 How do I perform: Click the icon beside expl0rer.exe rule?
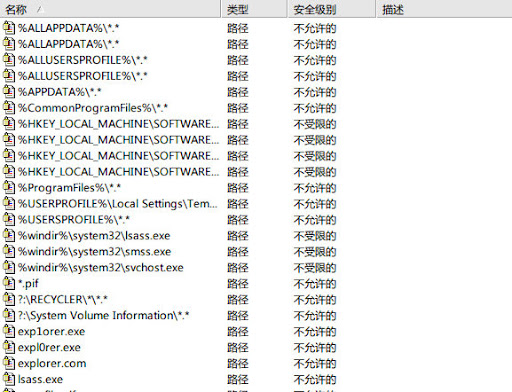click(9, 347)
